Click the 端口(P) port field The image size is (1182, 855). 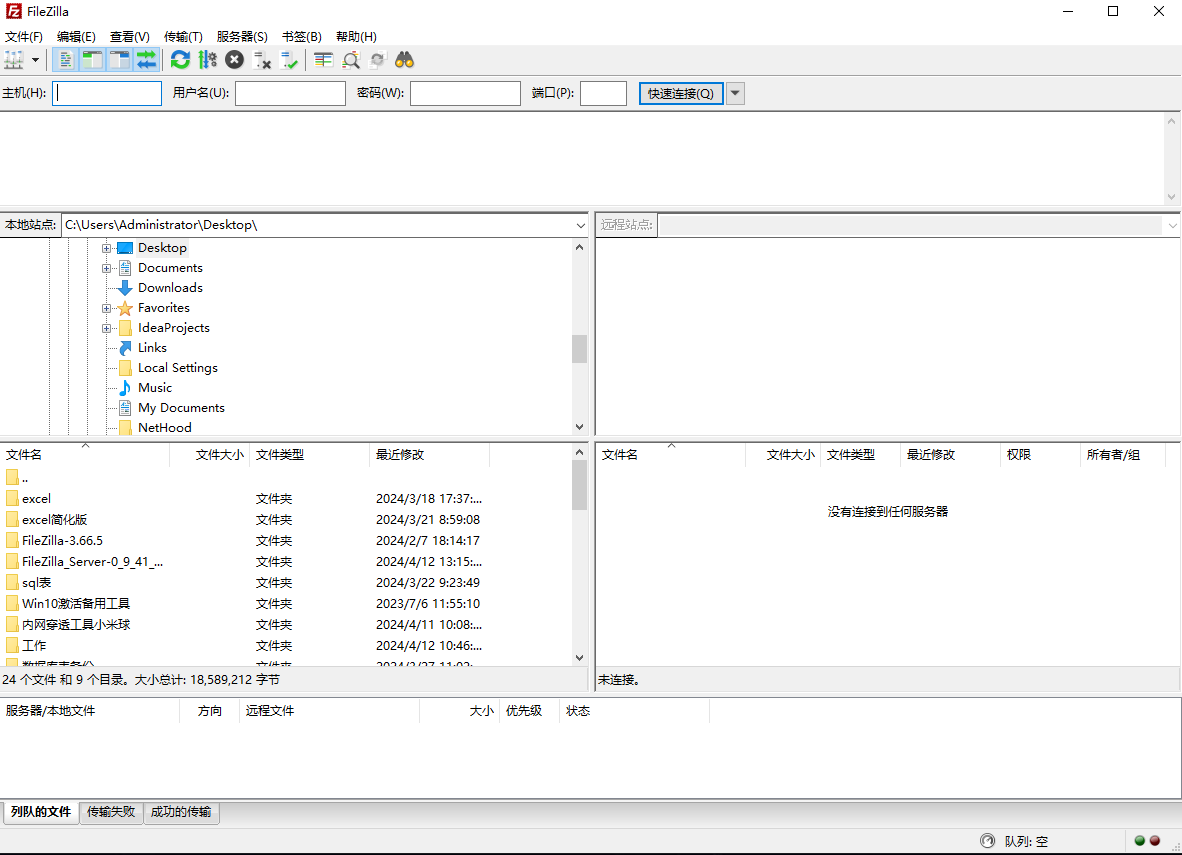[603, 93]
